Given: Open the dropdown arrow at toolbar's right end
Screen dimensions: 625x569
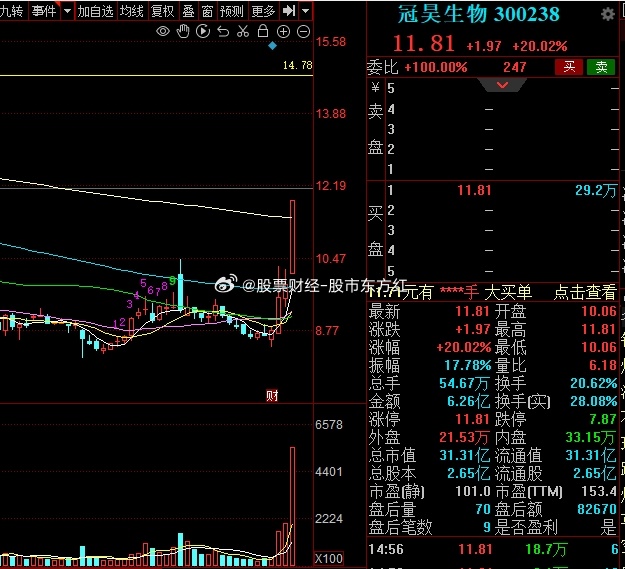Looking at the screenshot, I should (x=305, y=11).
